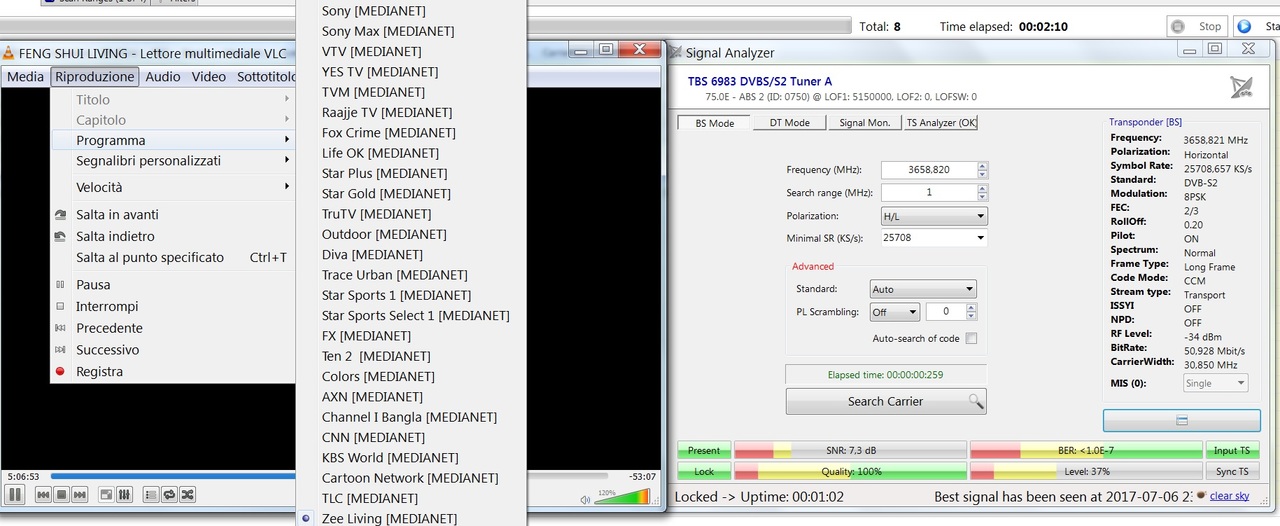The height and width of the screenshot is (526, 1280).
Task: Show the VLC playlist icon
Action: tap(151, 494)
